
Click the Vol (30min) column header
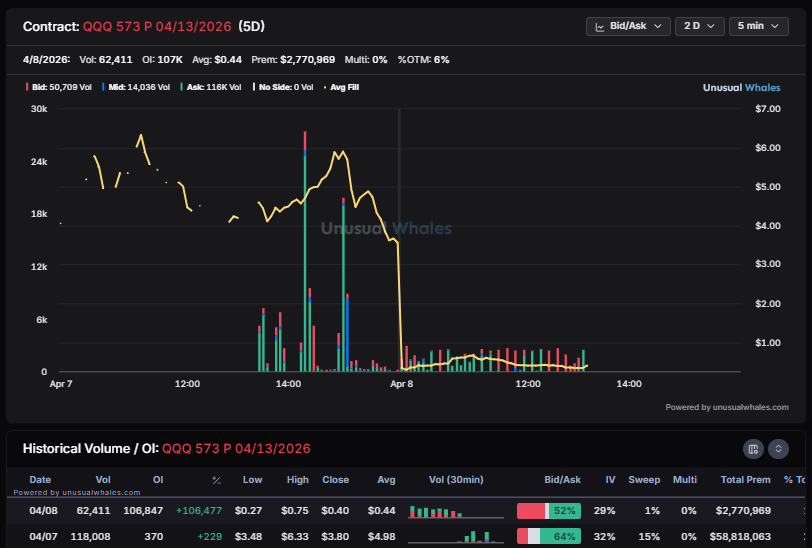(456, 480)
